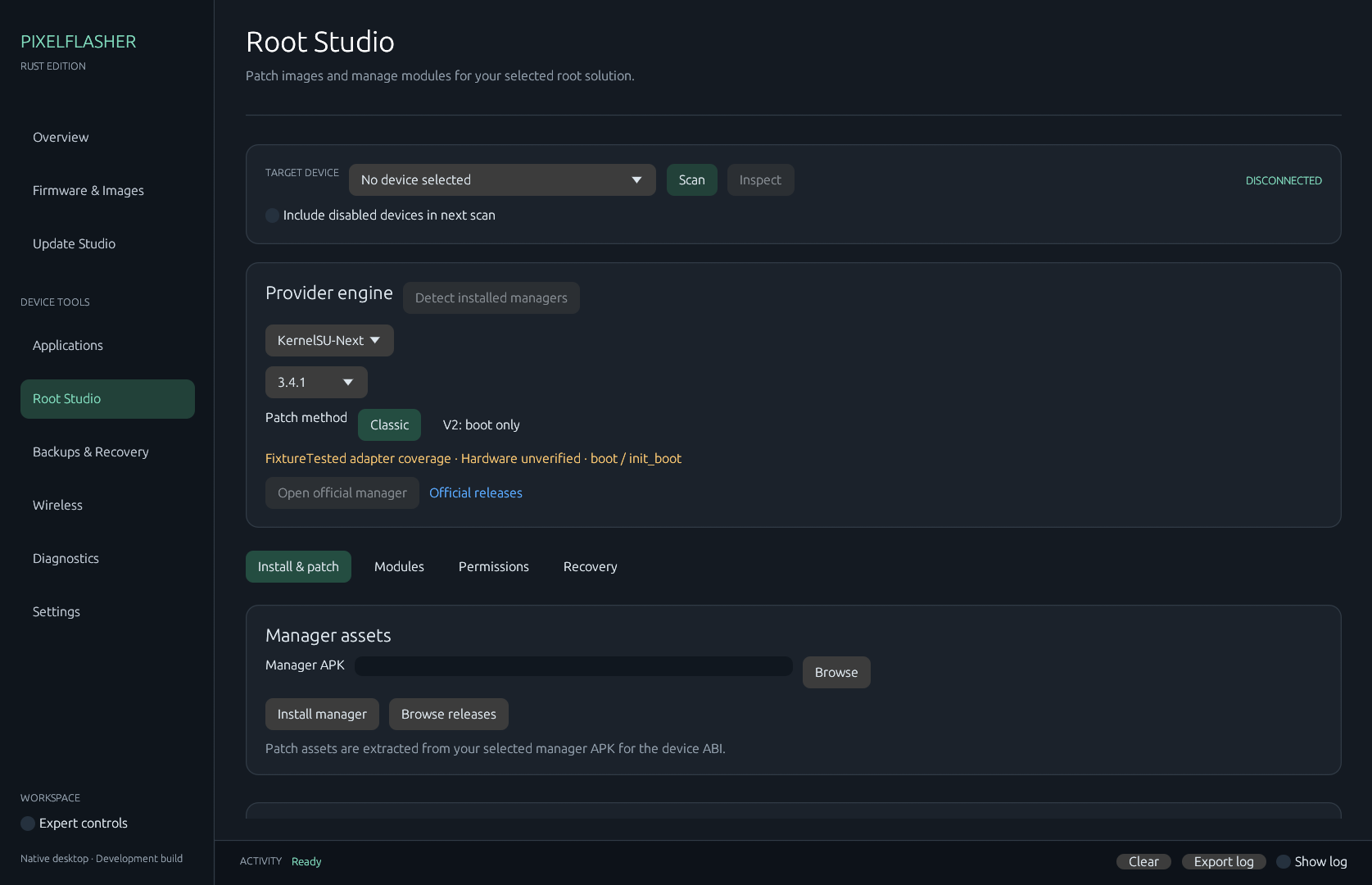Click the DISCONNECTED status label
Image resolution: width=1372 pixels, height=885 pixels.
coord(1284,181)
